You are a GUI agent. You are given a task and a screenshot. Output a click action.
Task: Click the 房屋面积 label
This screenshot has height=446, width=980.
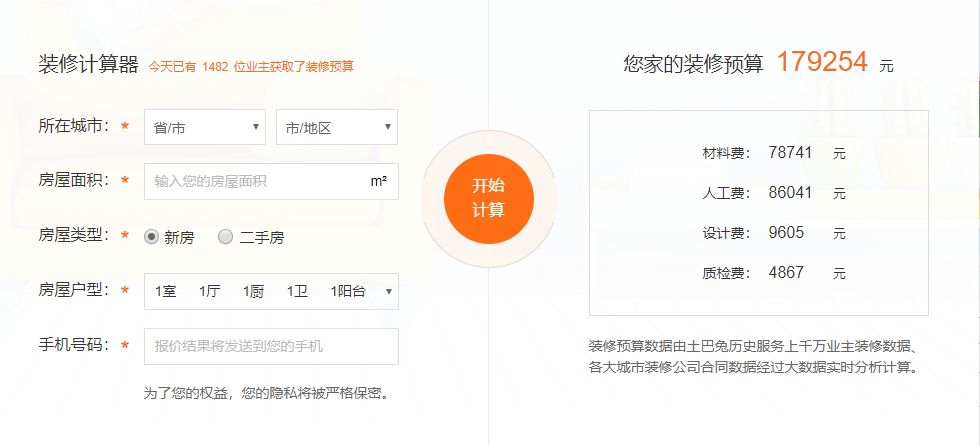pos(74,181)
